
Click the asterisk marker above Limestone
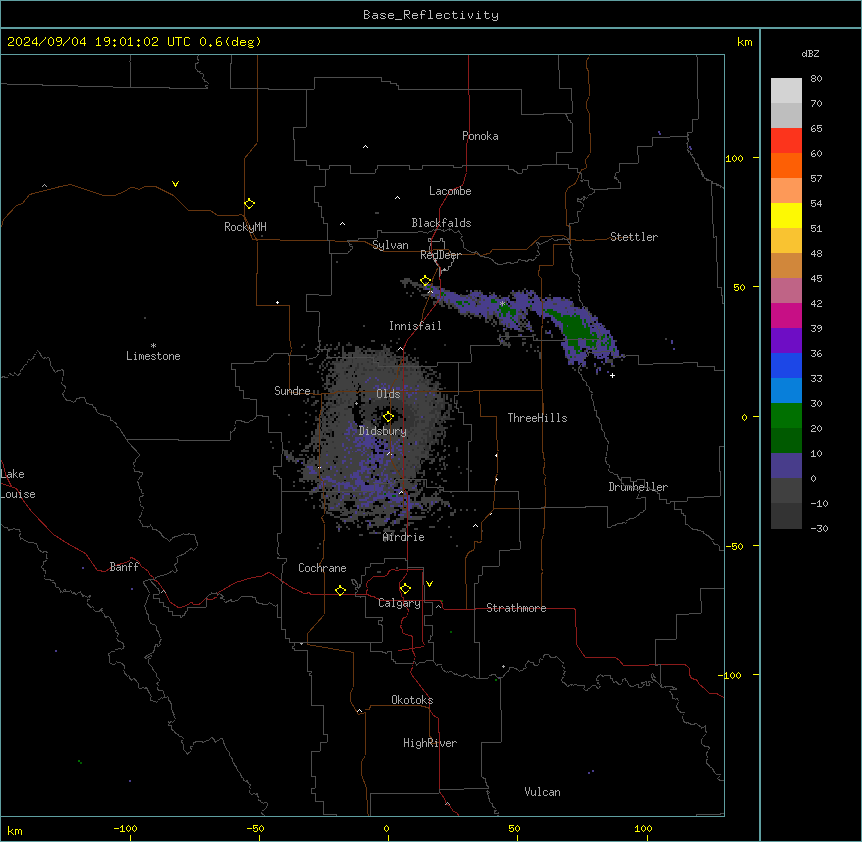153,346
